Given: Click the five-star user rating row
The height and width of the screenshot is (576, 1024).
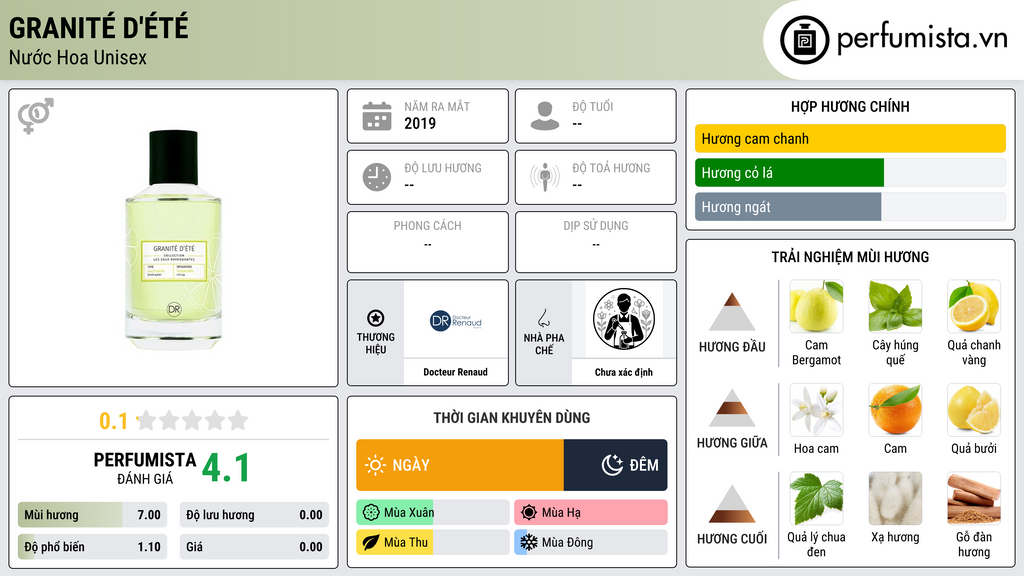Looking at the screenshot, I should (192, 421).
